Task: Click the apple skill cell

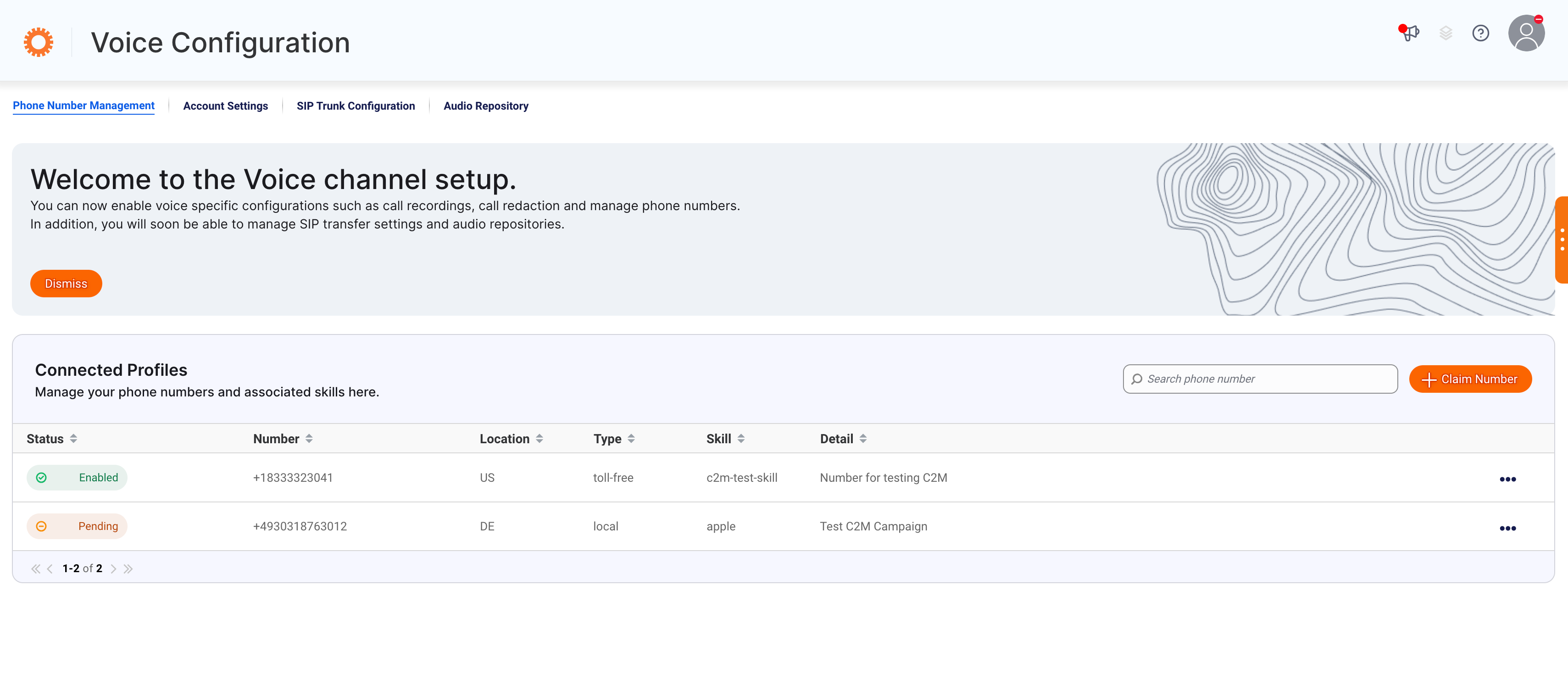Action: tap(721, 527)
